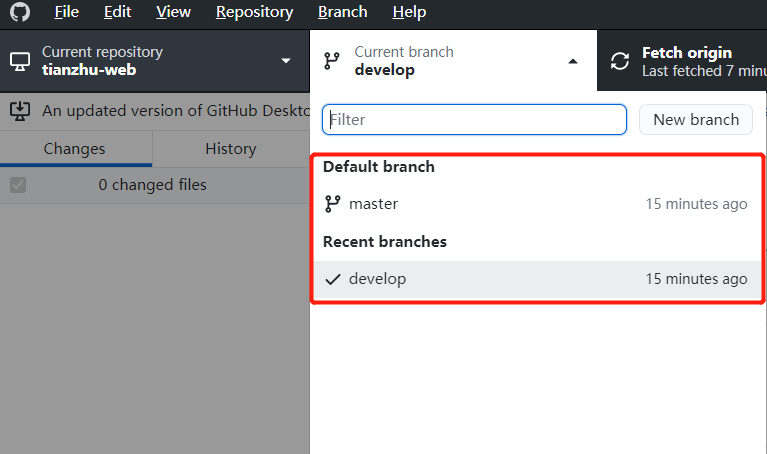This screenshot has height=454, width=767.
Task: Open the Repository menu
Action: pyautogui.click(x=254, y=12)
